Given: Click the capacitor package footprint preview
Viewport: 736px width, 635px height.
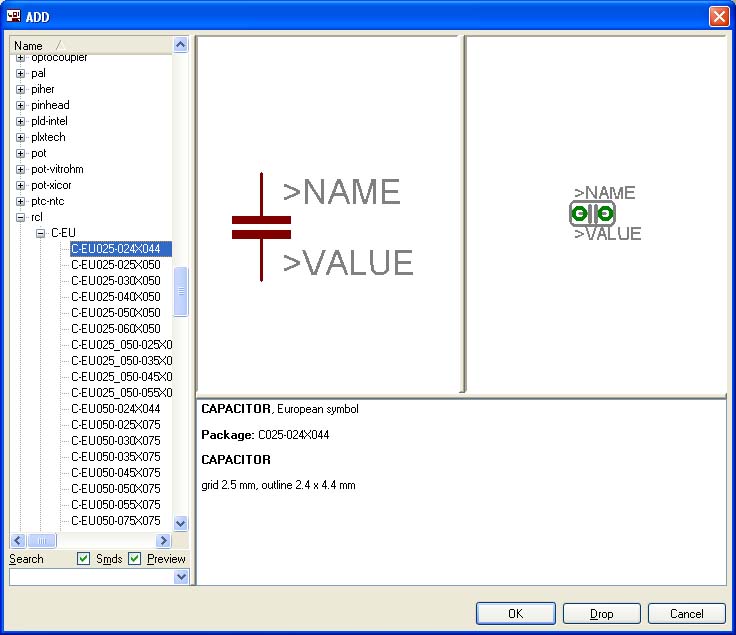Looking at the screenshot, I should [x=592, y=213].
